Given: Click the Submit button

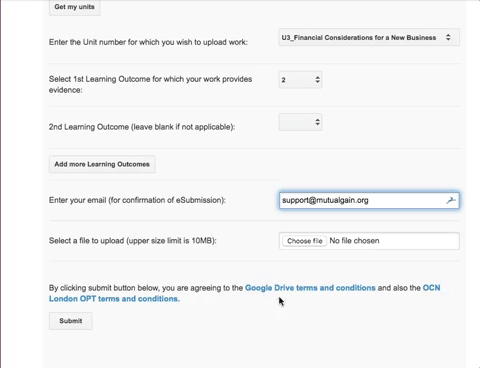Looking at the screenshot, I should (71, 321).
